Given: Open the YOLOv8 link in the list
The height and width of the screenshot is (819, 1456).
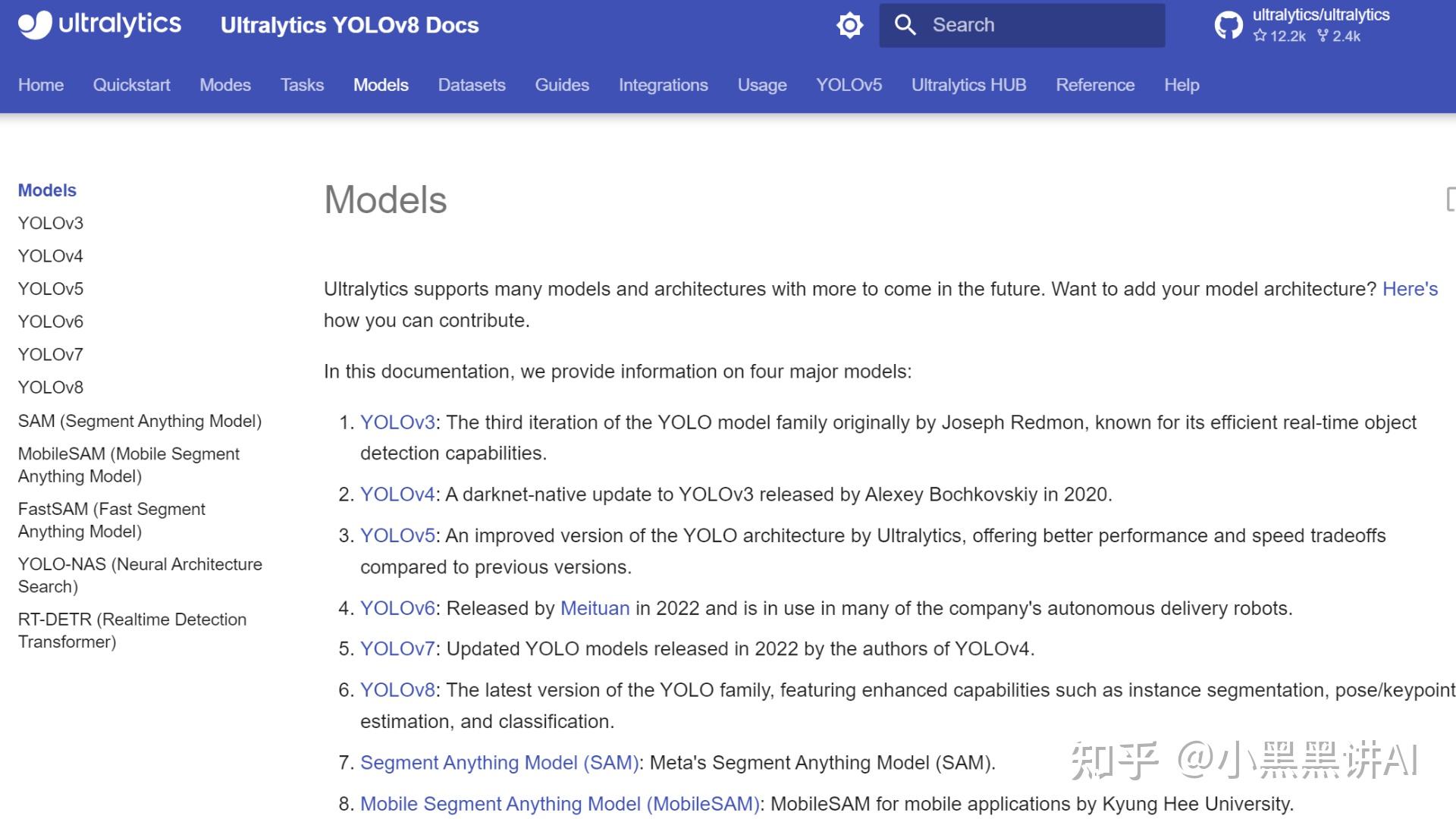Looking at the screenshot, I should [x=397, y=690].
